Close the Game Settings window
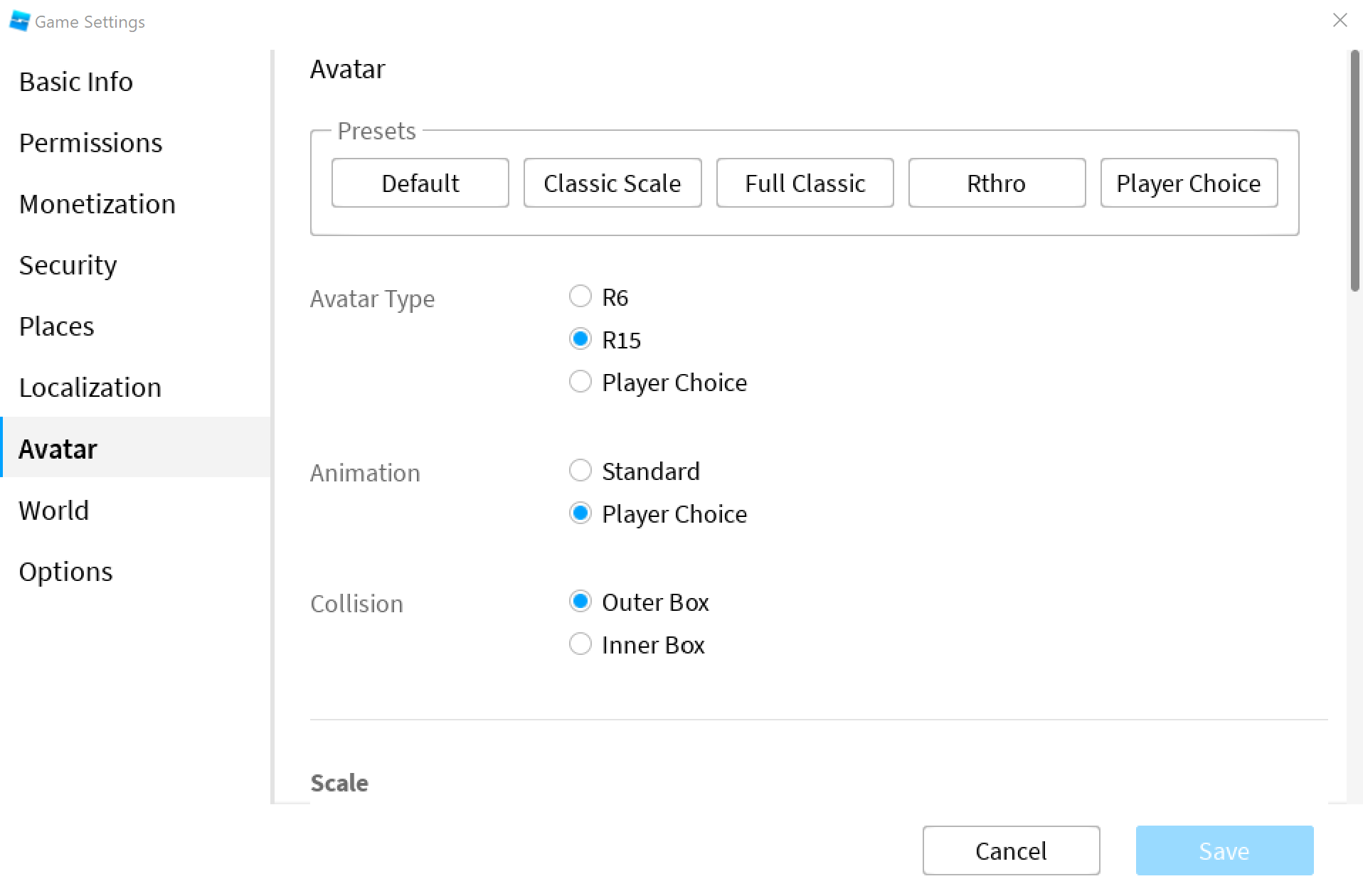Viewport: 1363px width, 896px height. point(1340,20)
